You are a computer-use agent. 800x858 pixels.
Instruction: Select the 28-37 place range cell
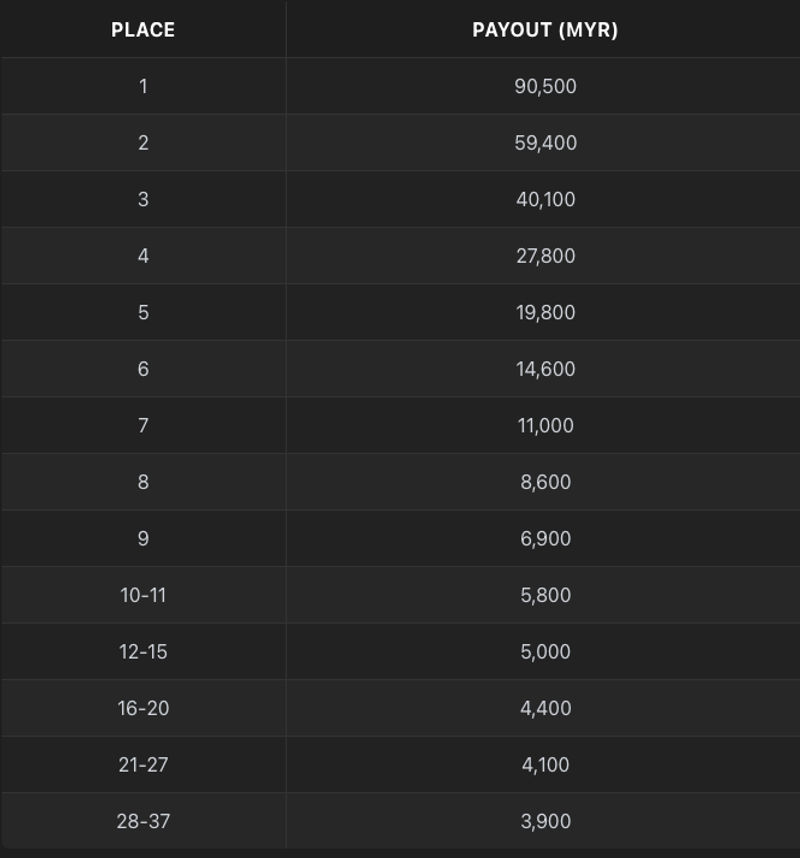pos(143,821)
